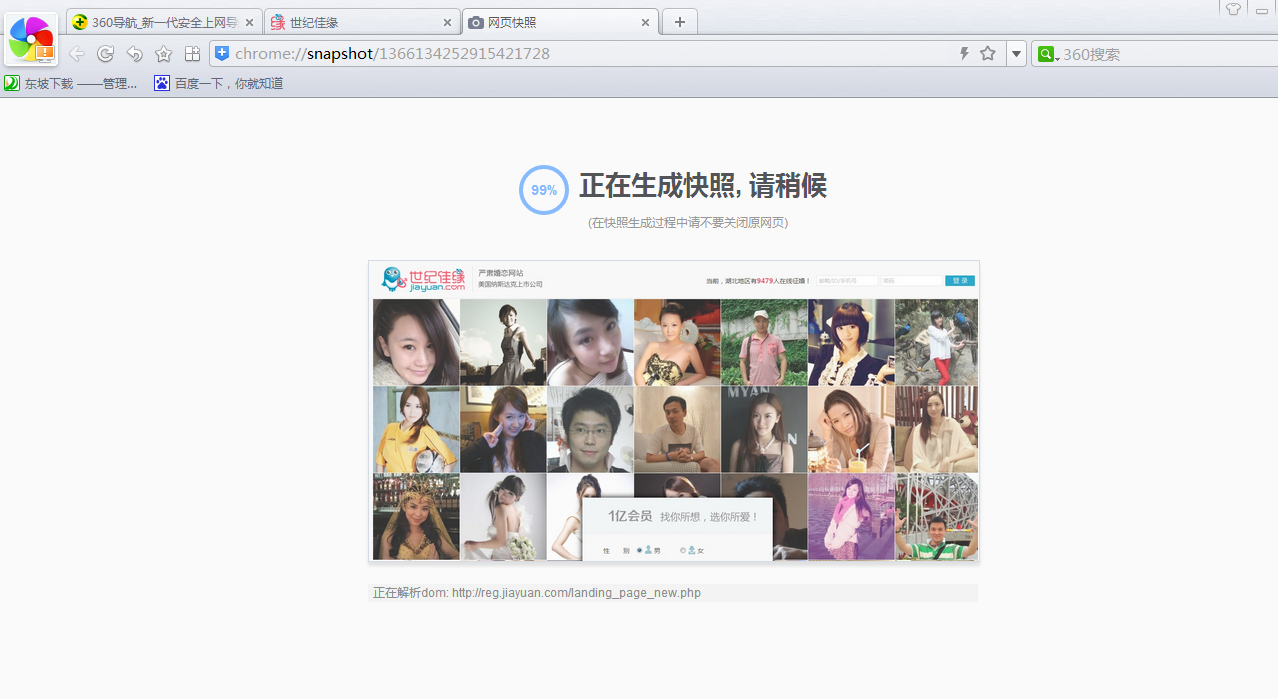Bookmark page with address bar star
Screen dimensions: 1278x699
[988, 54]
